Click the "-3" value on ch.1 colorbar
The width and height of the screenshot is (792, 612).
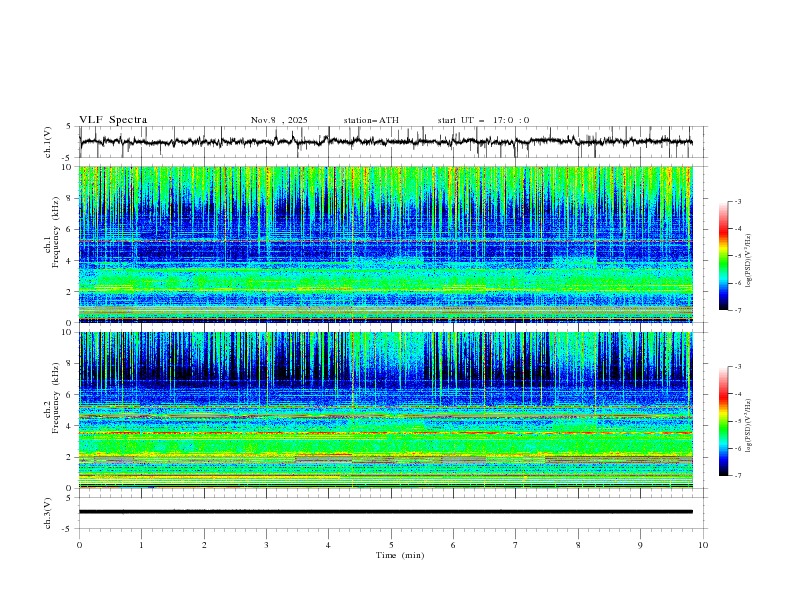coord(737,201)
